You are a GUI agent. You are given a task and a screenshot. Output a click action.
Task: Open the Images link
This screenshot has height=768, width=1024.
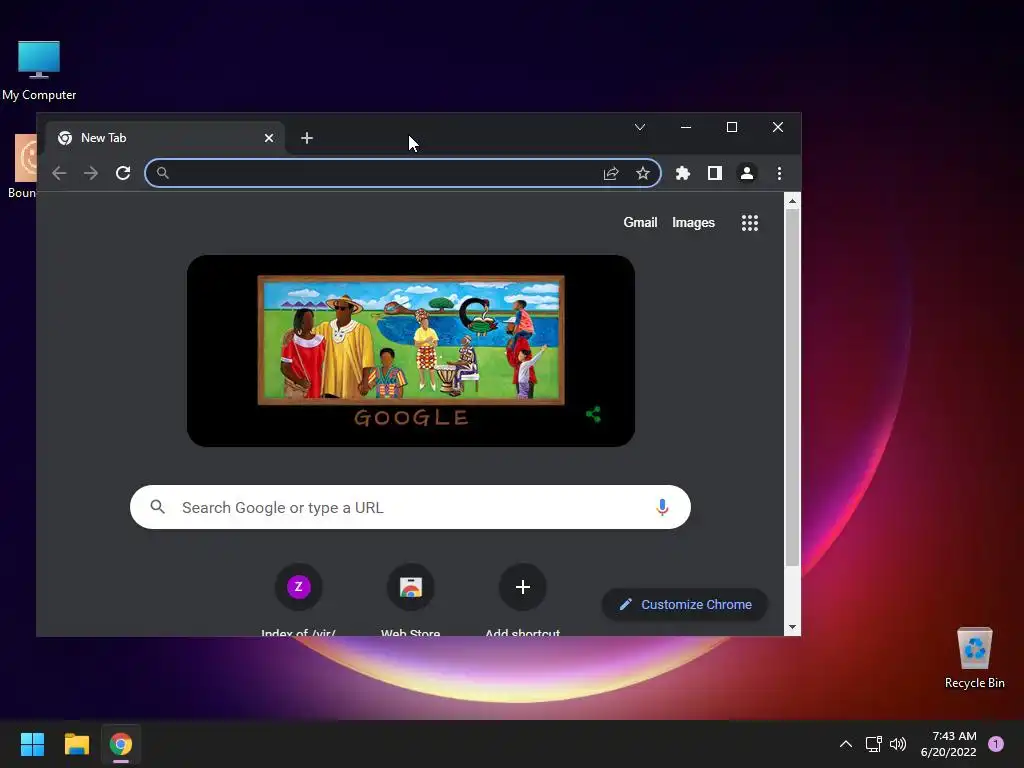pyautogui.click(x=694, y=223)
